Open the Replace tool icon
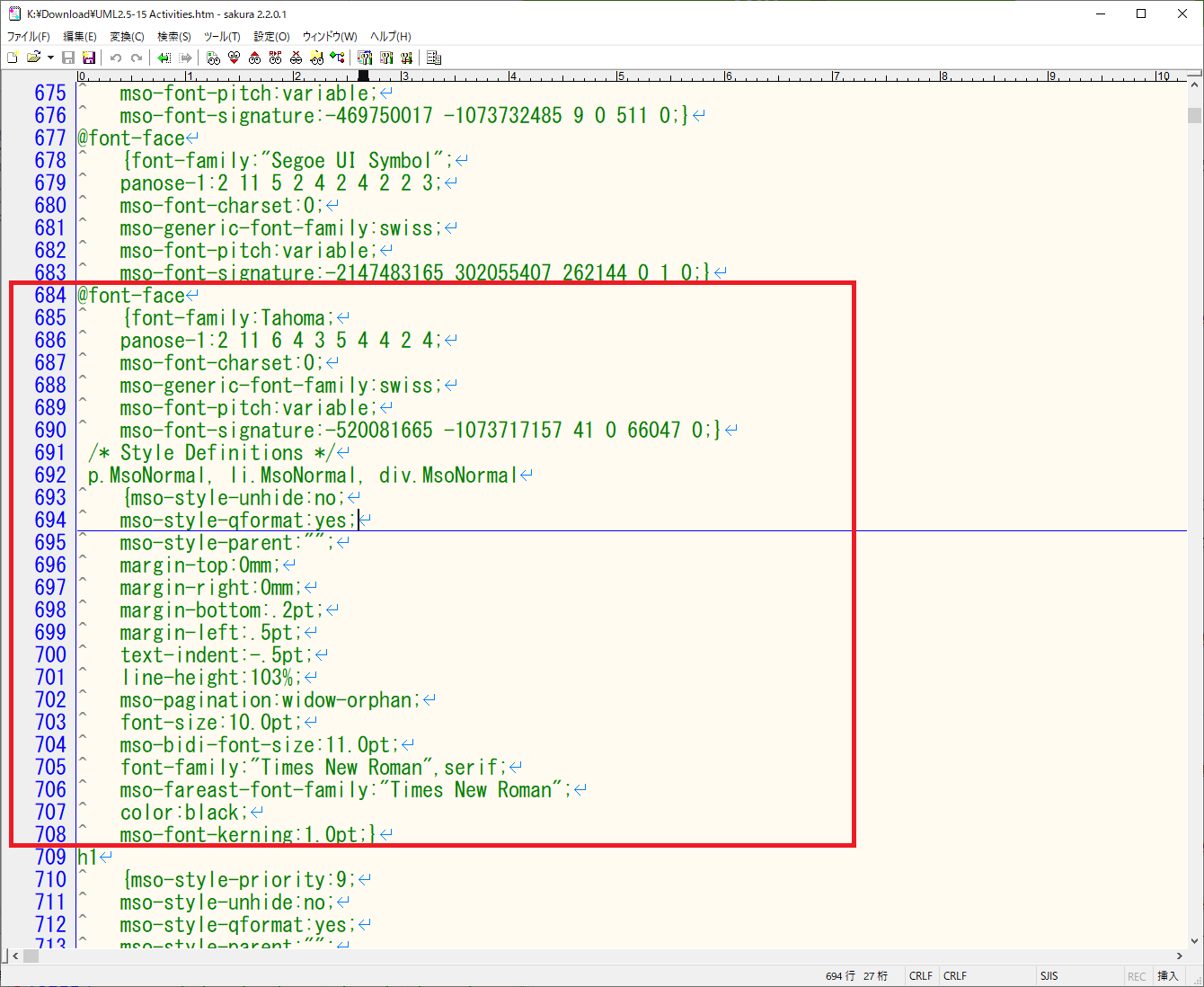Viewport: 1204px width, 987px height. tap(275, 58)
